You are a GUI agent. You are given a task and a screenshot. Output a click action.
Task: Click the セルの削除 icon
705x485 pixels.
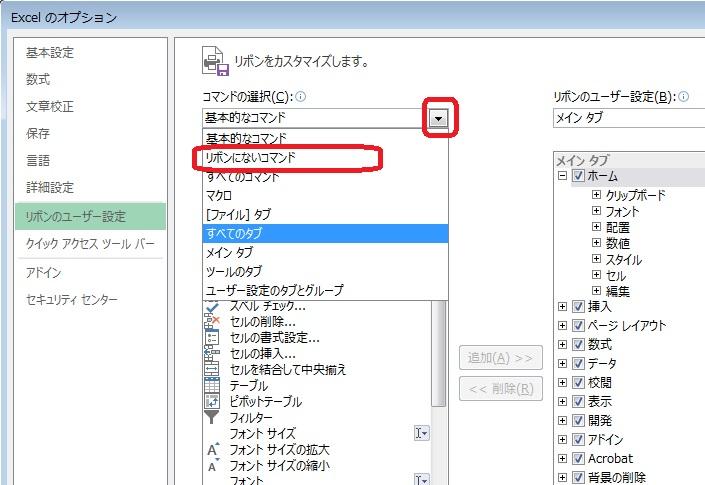pos(212,321)
